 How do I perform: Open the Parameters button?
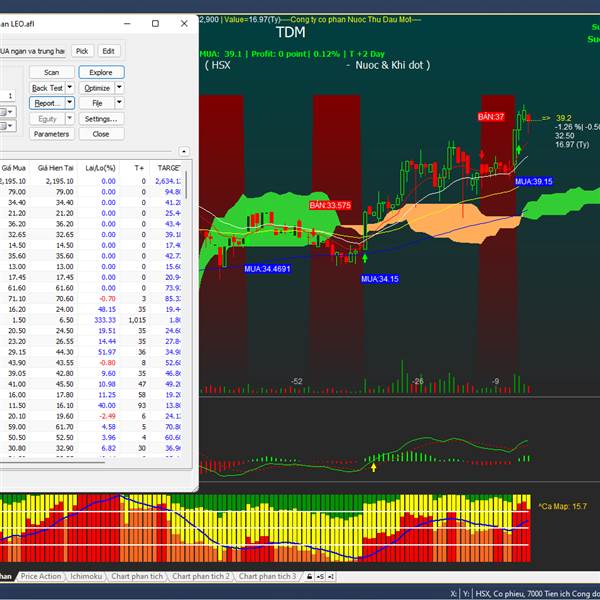pos(52,134)
